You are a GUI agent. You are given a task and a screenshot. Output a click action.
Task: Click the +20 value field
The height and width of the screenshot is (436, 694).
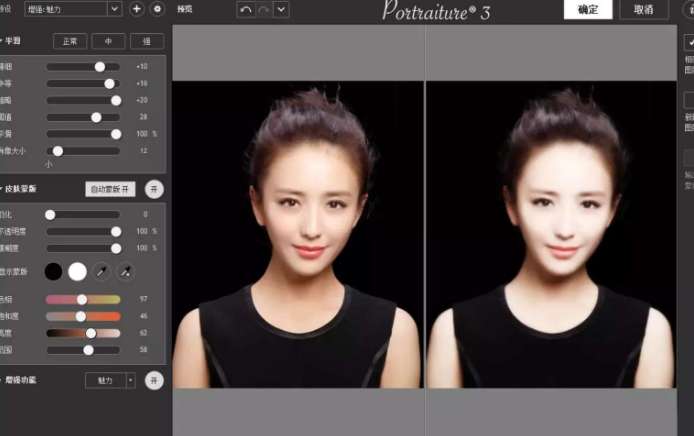tap(142, 100)
